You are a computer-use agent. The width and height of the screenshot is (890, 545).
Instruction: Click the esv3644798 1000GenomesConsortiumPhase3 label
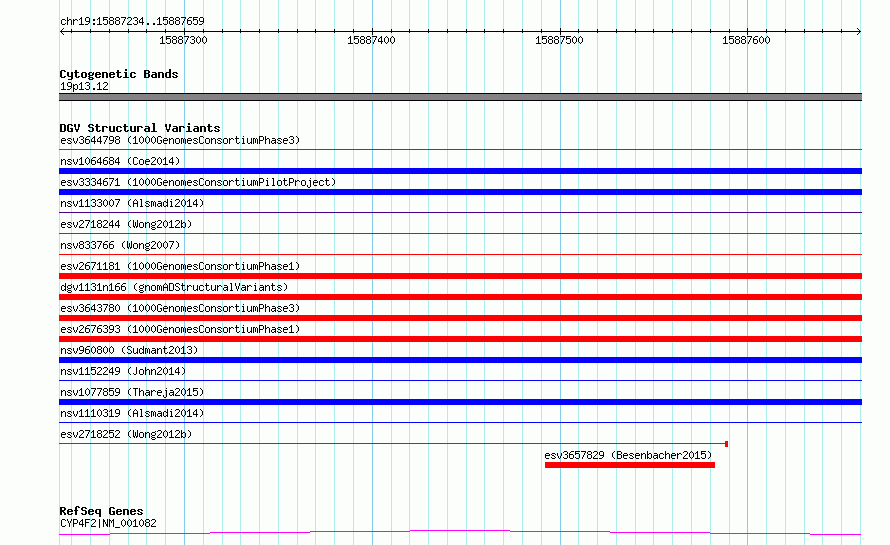(180, 140)
